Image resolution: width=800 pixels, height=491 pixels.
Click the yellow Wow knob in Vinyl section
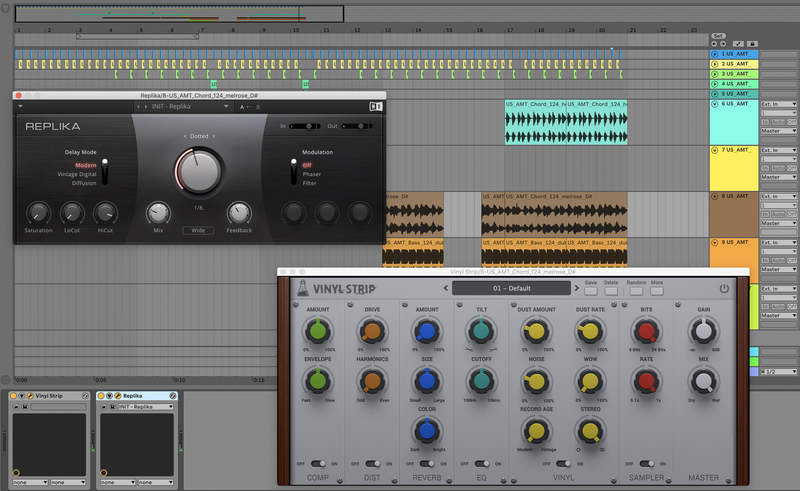(590, 381)
